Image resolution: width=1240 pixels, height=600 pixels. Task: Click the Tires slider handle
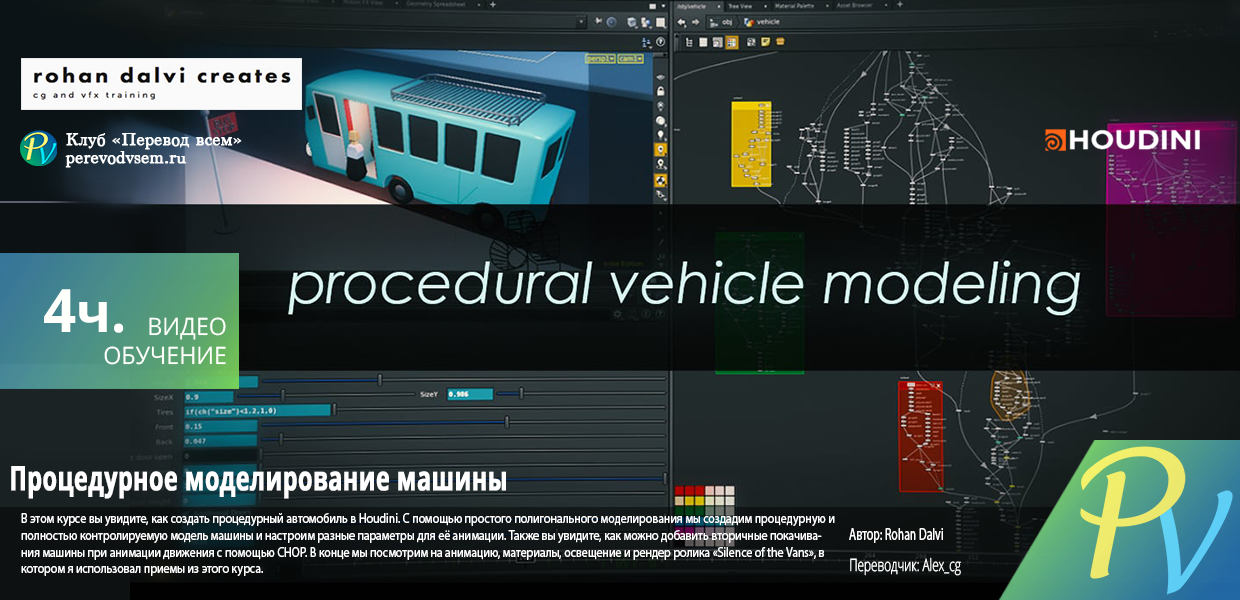tap(334, 410)
